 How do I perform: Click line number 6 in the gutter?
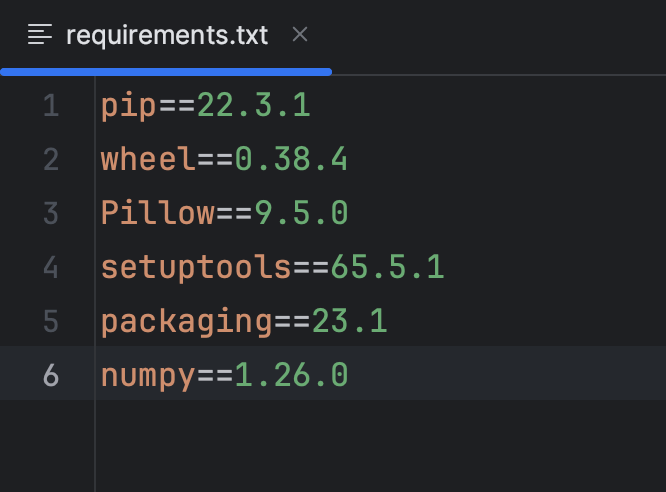coord(51,375)
